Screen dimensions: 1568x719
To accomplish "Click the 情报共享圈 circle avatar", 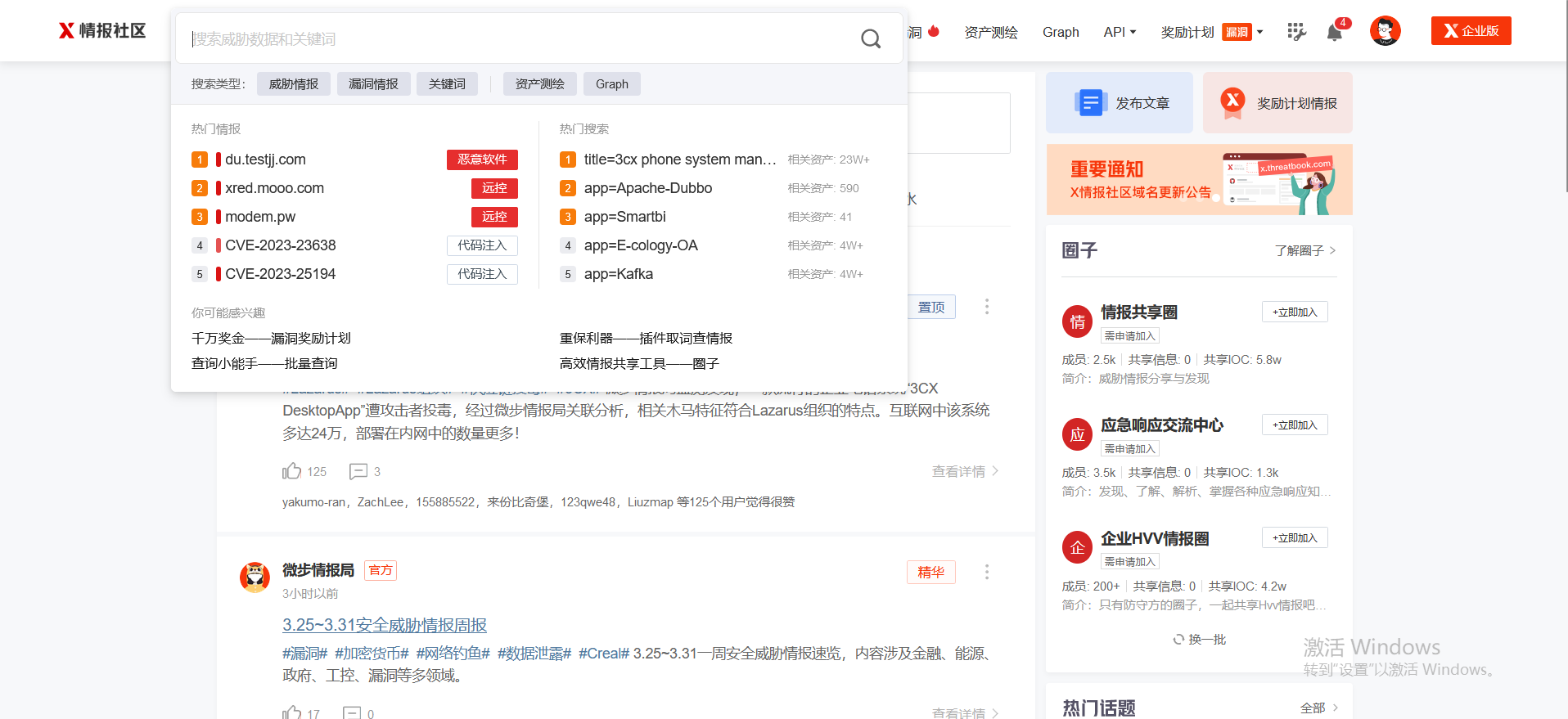I will tap(1077, 321).
